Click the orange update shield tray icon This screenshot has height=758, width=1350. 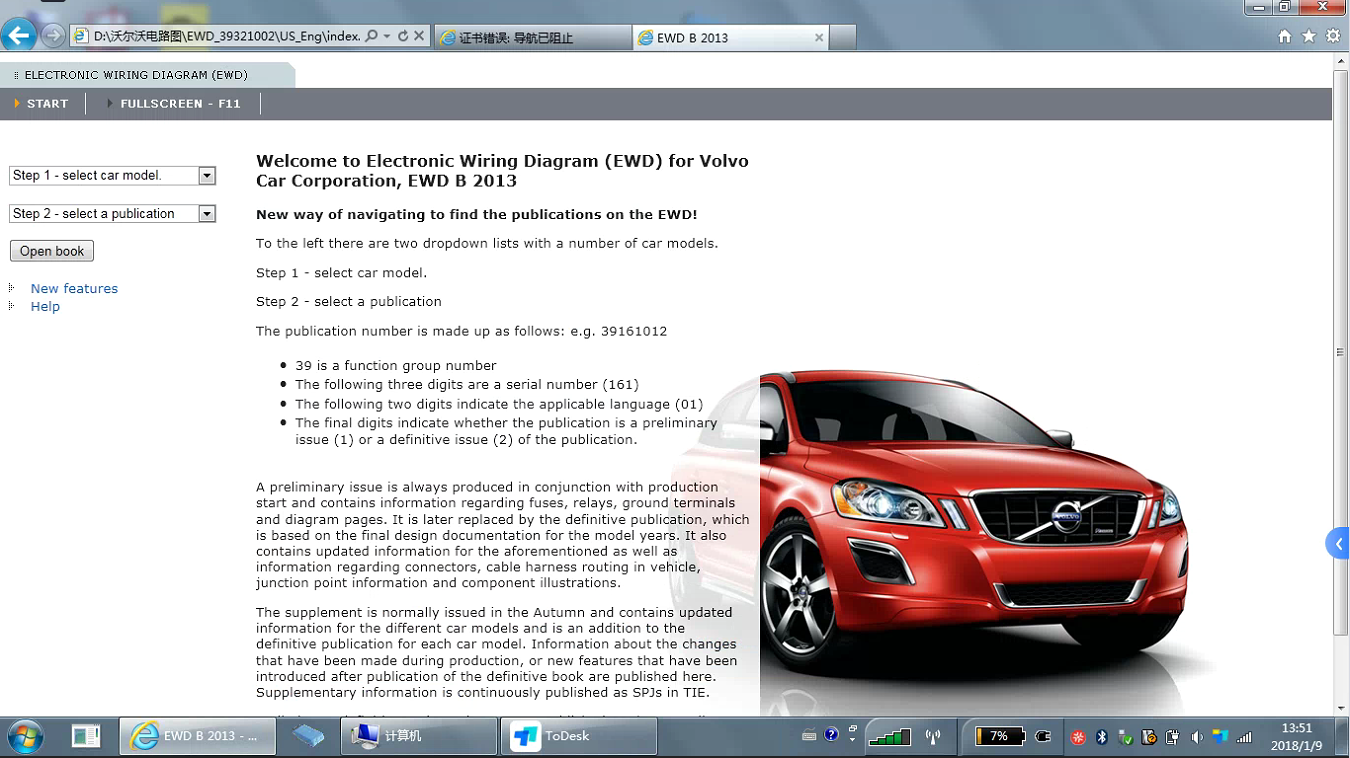pyautogui.click(x=1149, y=737)
